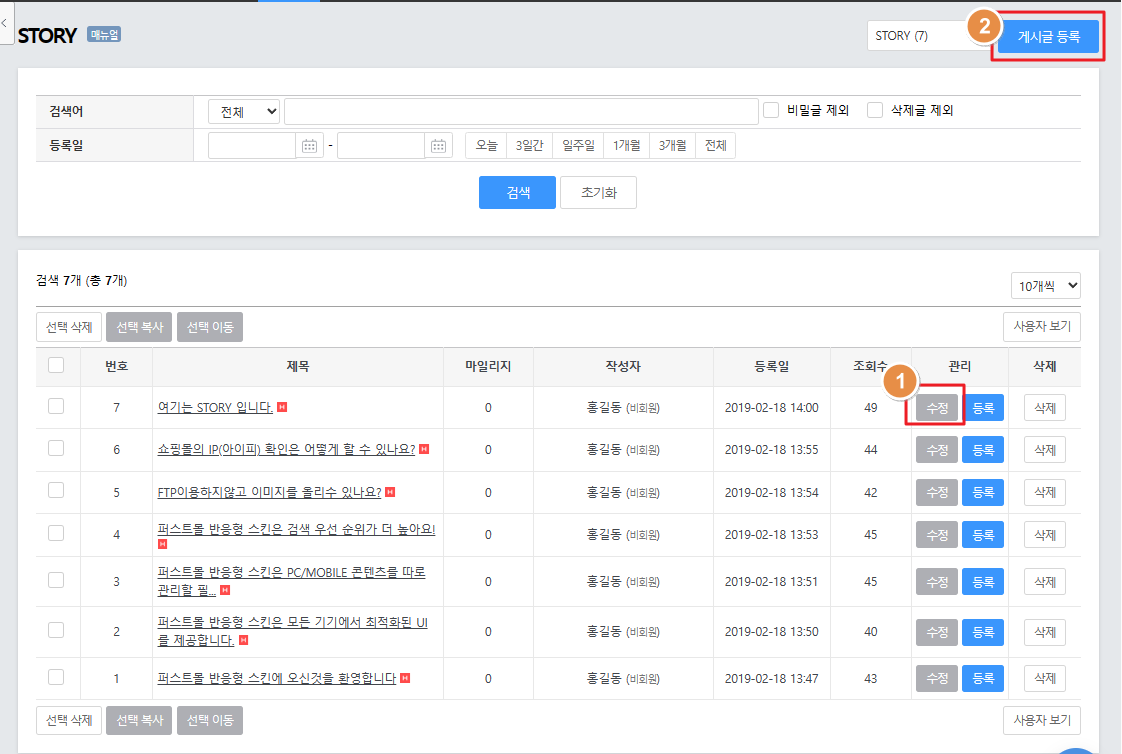Click the manual badge next to STORY
The width and height of the screenshot is (1122, 754).
[x=104, y=35]
